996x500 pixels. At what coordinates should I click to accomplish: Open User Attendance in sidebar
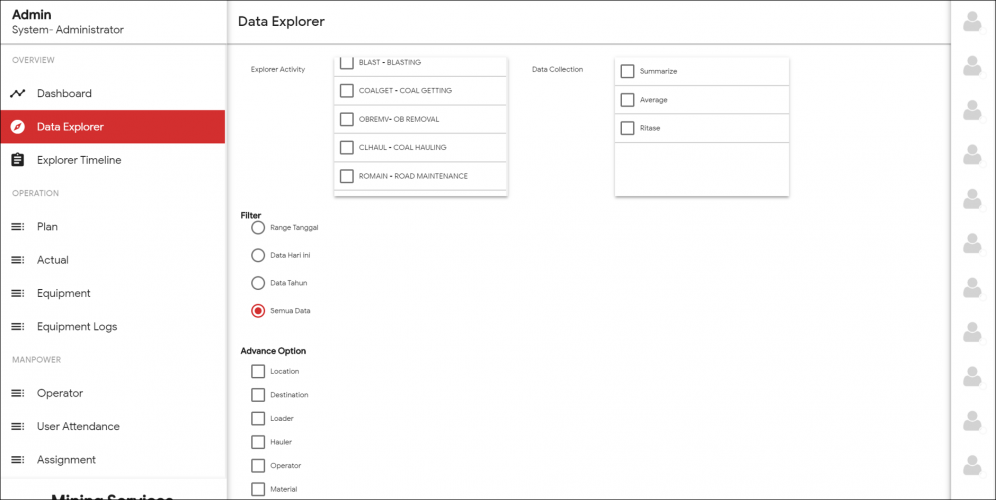click(x=78, y=427)
